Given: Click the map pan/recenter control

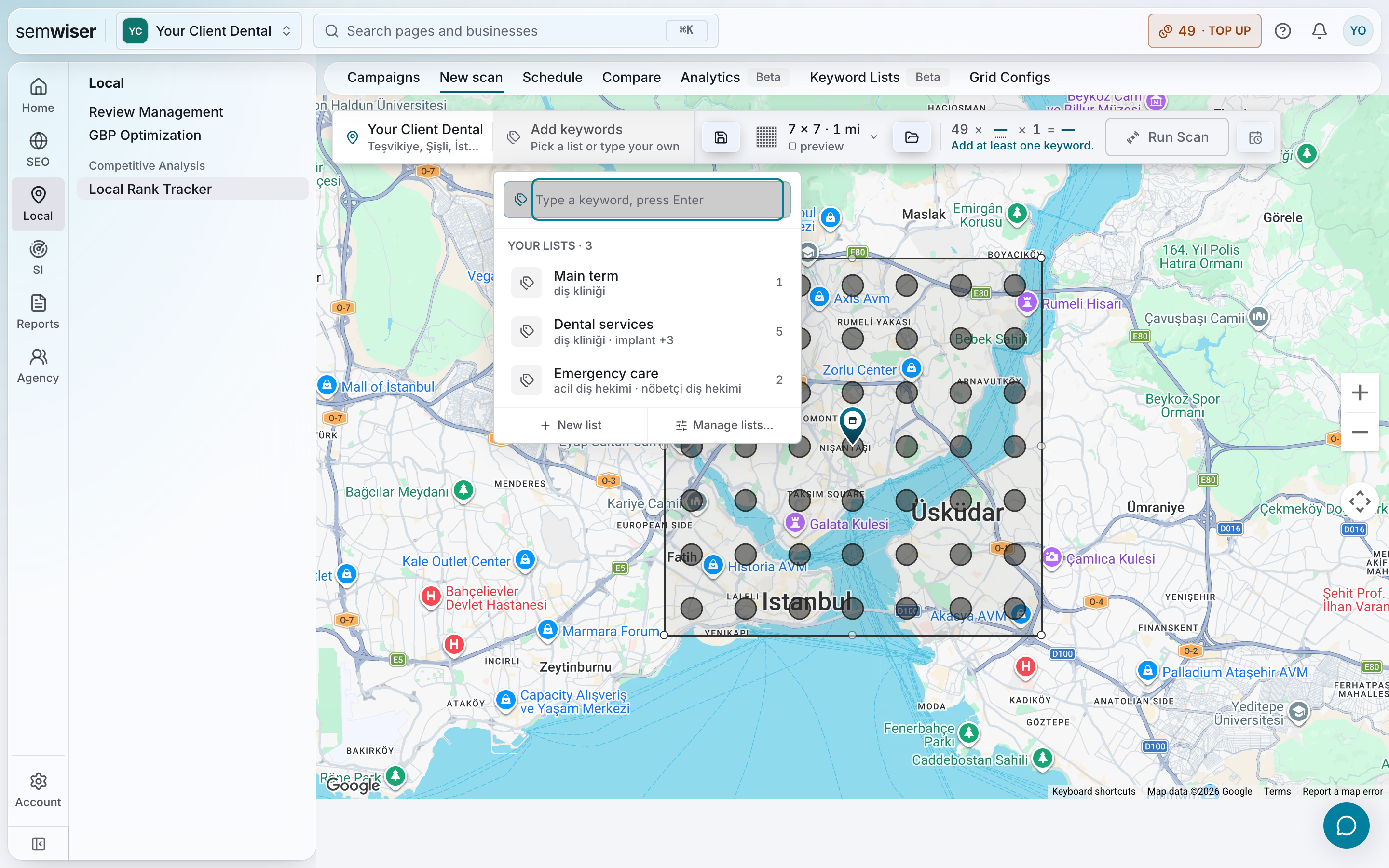Looking at the screenshot, I should [1360, 501].
